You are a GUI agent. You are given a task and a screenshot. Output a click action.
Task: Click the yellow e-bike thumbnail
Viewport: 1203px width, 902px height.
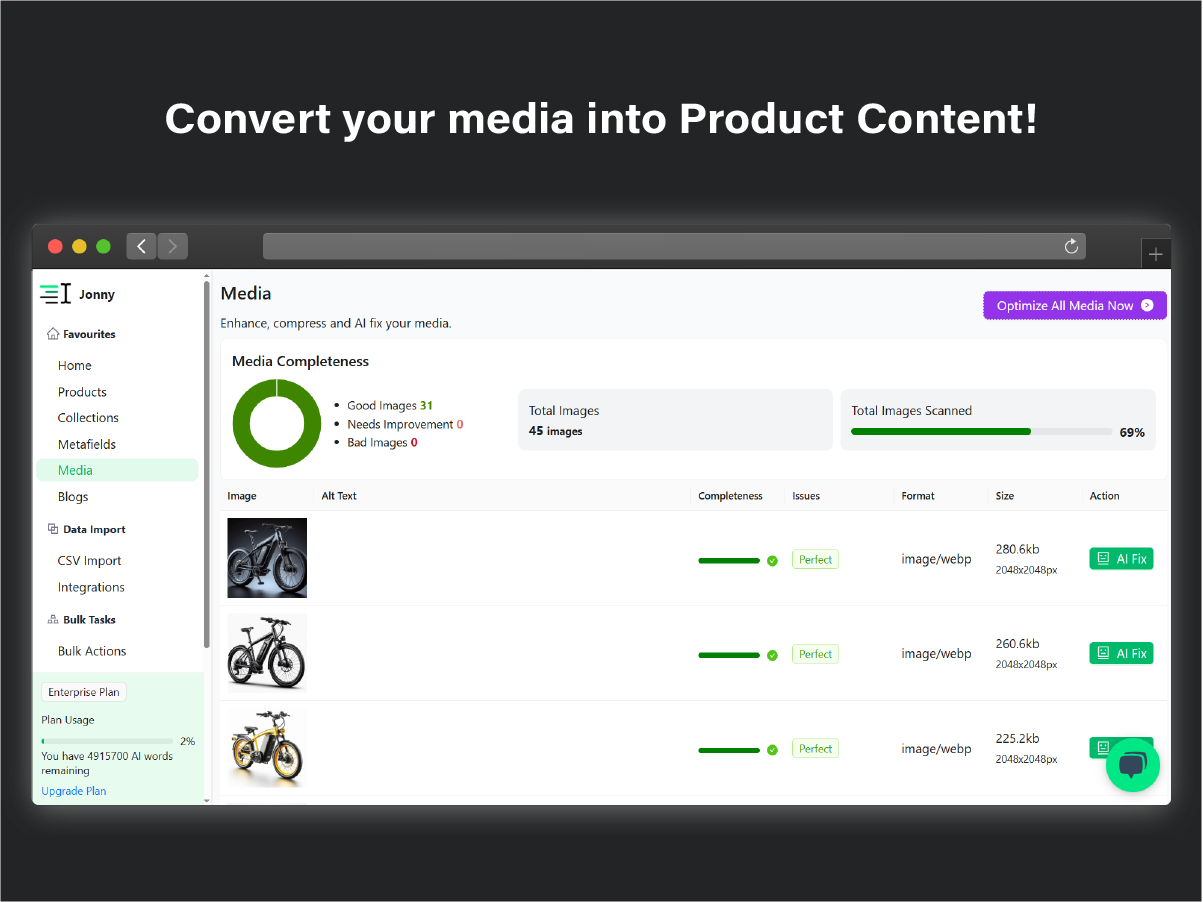pyautogui.click(x=267, y=748)
